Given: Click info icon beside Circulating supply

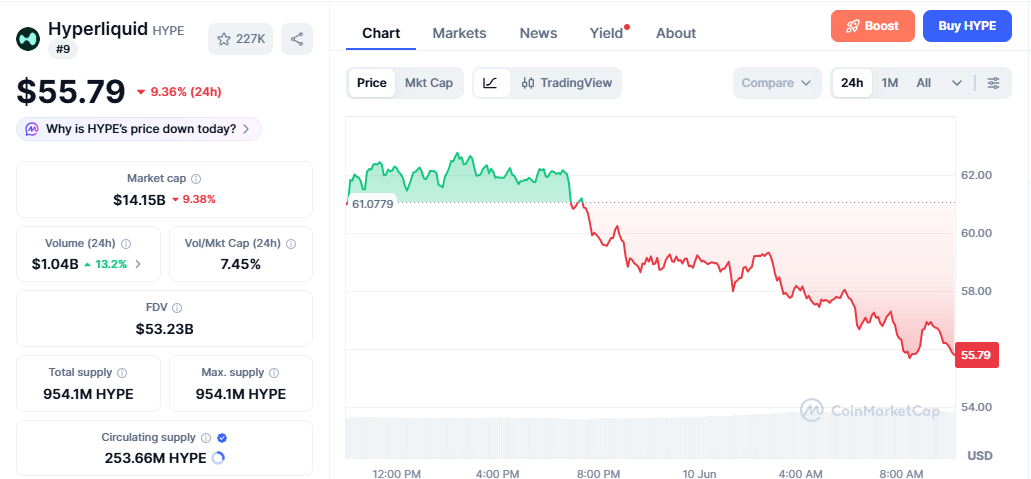Looking at the screenshot, I should [x=206, y=438].
